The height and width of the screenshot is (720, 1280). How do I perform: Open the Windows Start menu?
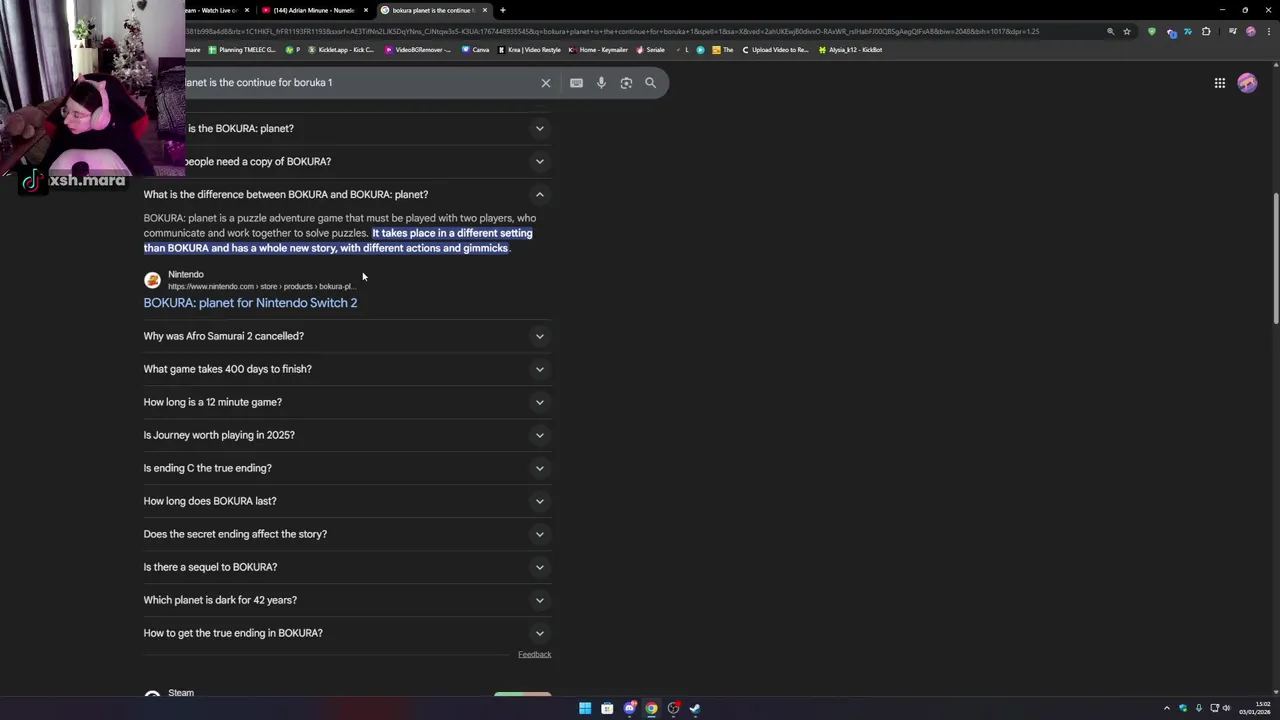point(585,708)
